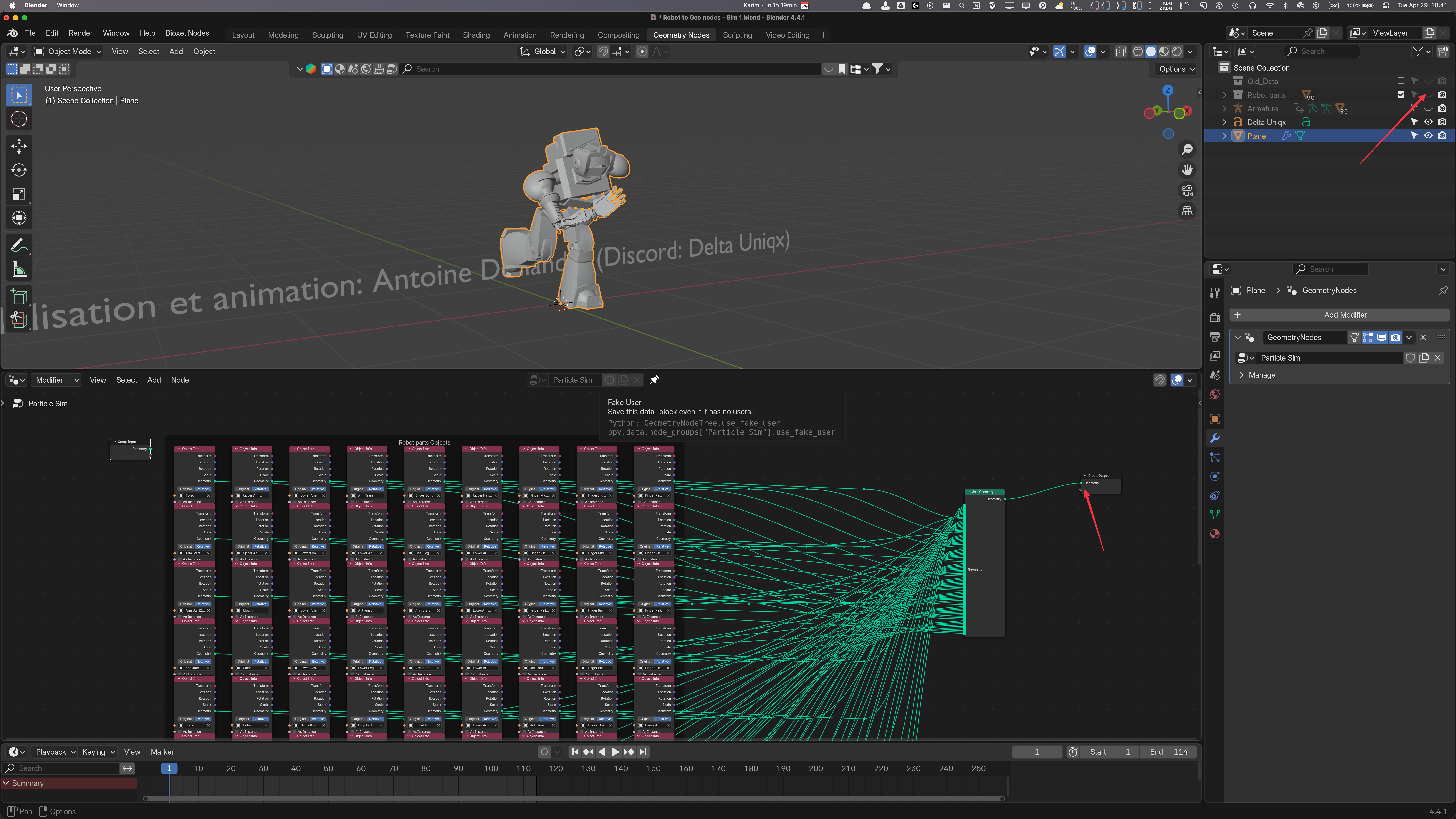This screenshot has height=819, width=1456.
Task: Switch to rendered viewport shading
Action: click(x=1177, y=51)
